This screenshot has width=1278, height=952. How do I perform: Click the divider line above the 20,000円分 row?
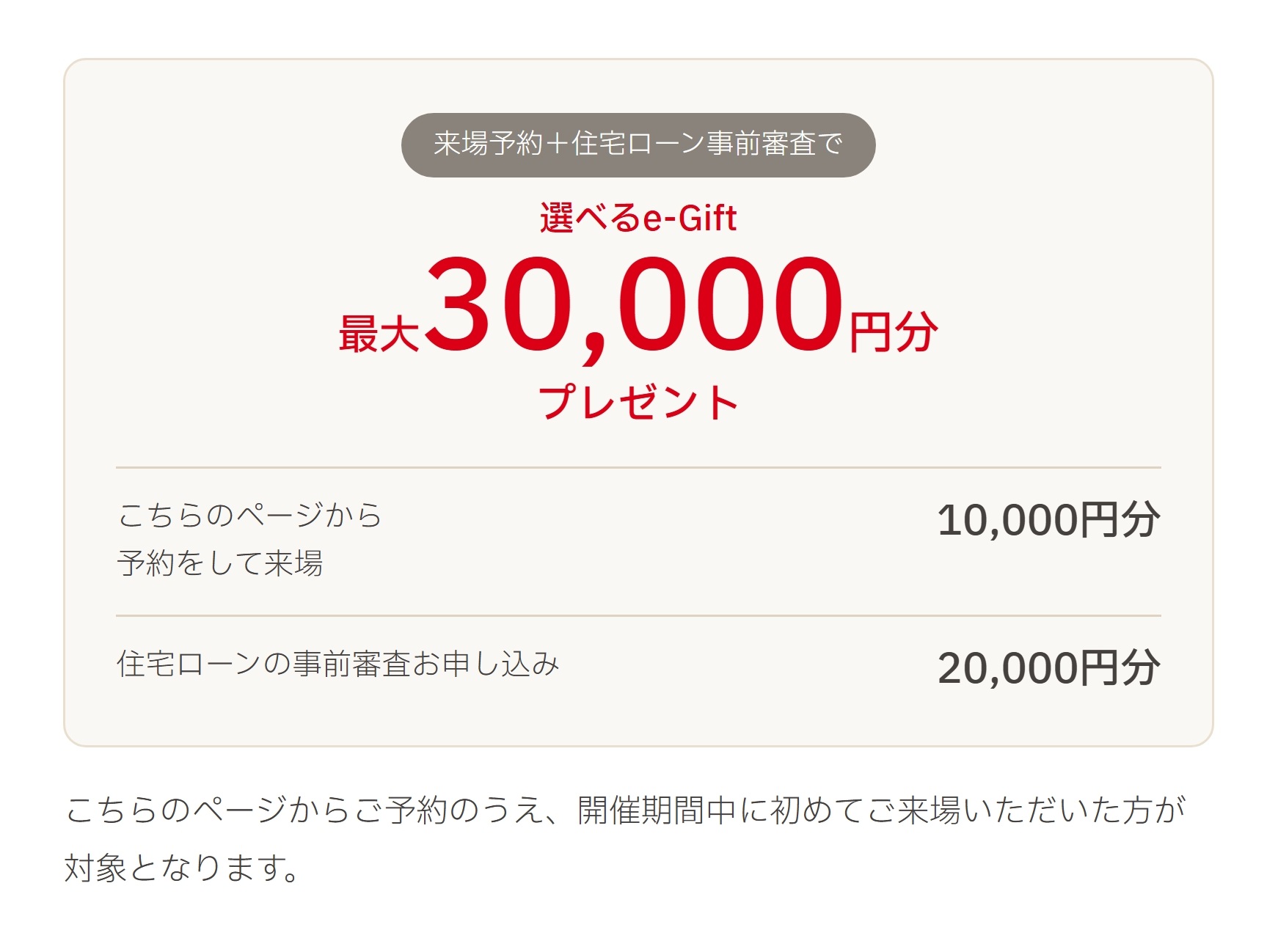tap(638, 615)
